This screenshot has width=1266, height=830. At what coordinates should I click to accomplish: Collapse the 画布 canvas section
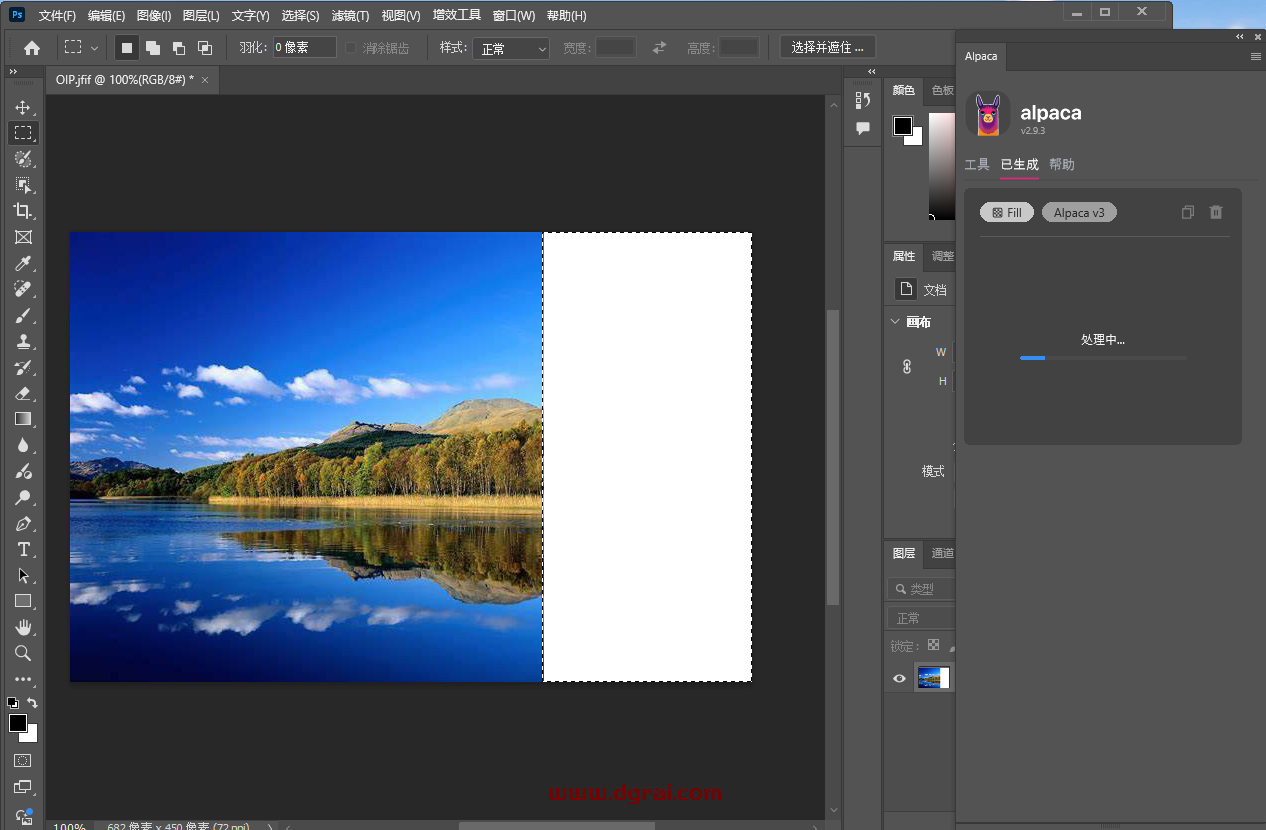tap(895, 322)
